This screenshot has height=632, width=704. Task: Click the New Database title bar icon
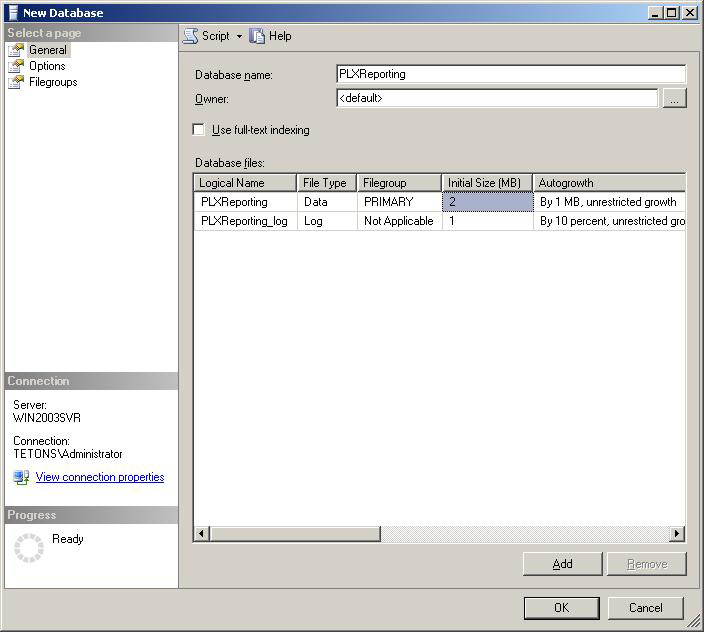pos(13,13)
